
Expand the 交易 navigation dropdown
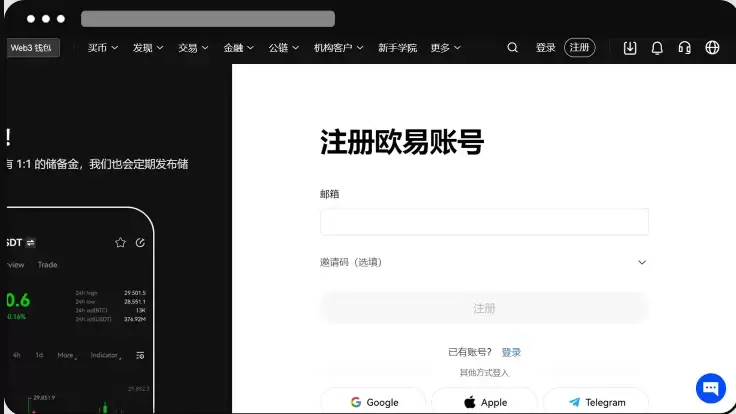[x=192, y=47]
